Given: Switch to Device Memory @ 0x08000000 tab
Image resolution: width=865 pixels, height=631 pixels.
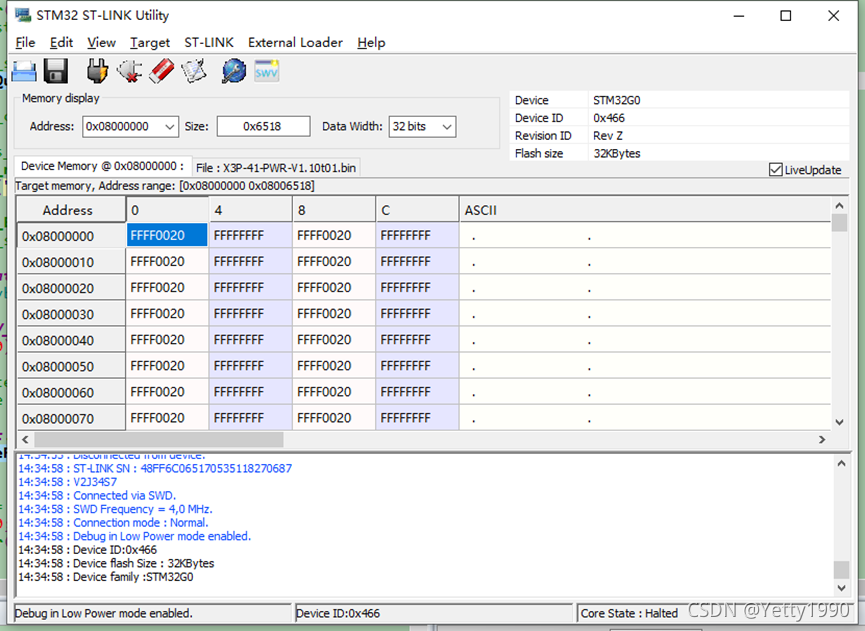Looking at the screenshot, I should (x=103, y=166).
